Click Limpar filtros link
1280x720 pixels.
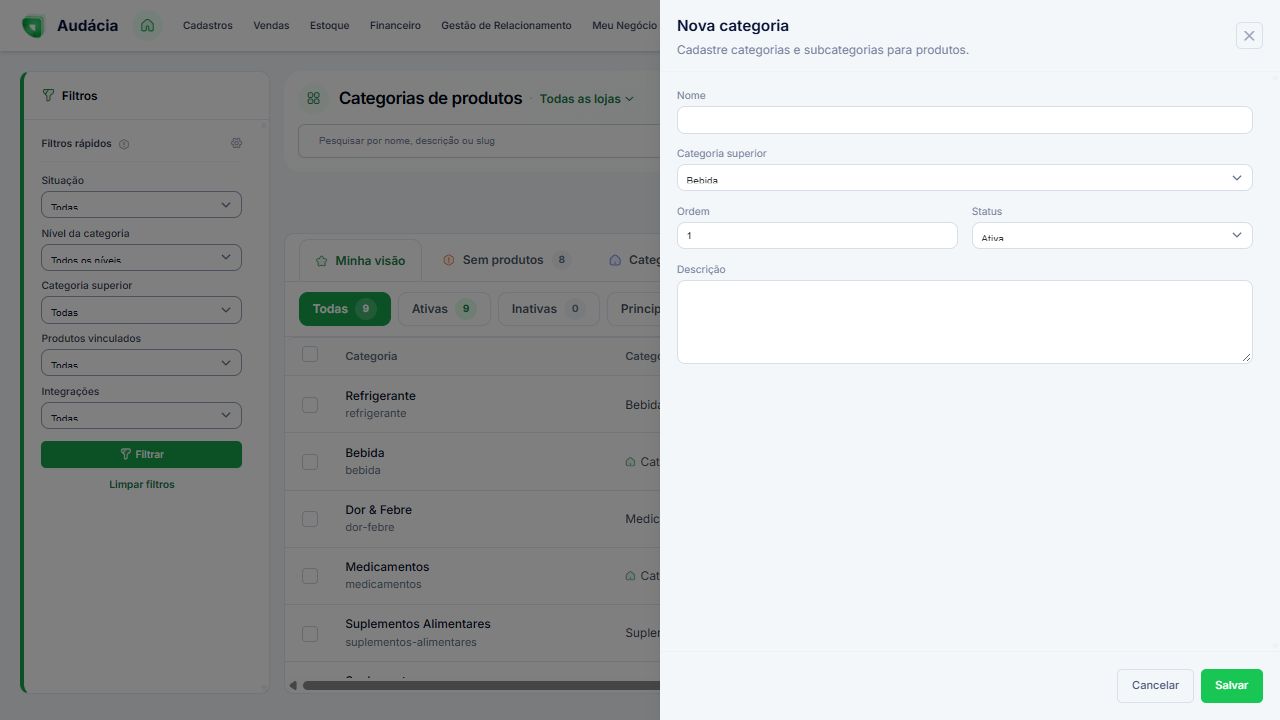pos(142,484)
